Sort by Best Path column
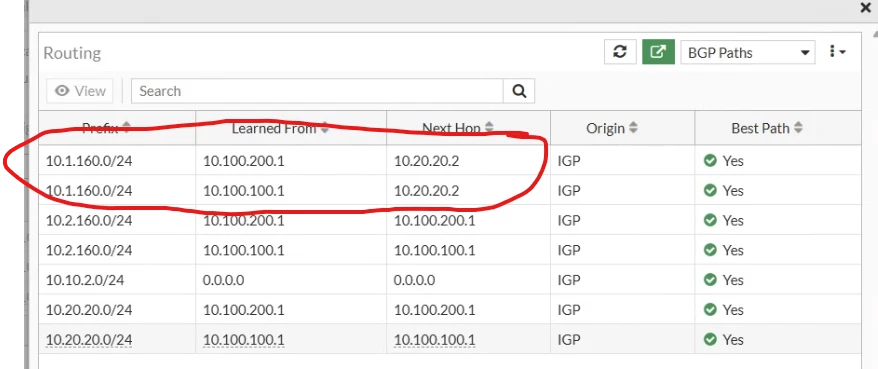 pos(778,128)
